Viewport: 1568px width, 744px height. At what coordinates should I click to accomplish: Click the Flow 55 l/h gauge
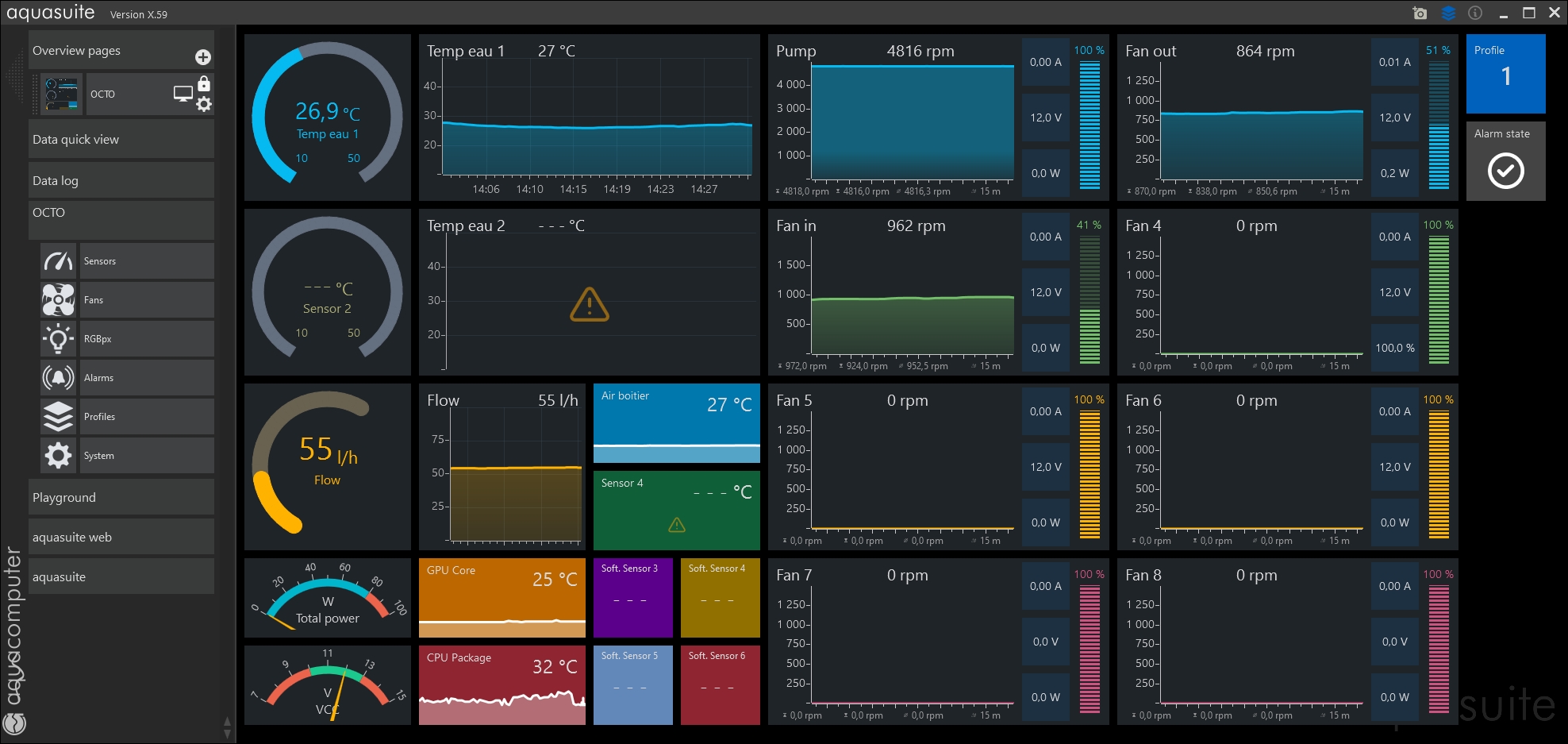pyautogui.click(x=328, y=467)
